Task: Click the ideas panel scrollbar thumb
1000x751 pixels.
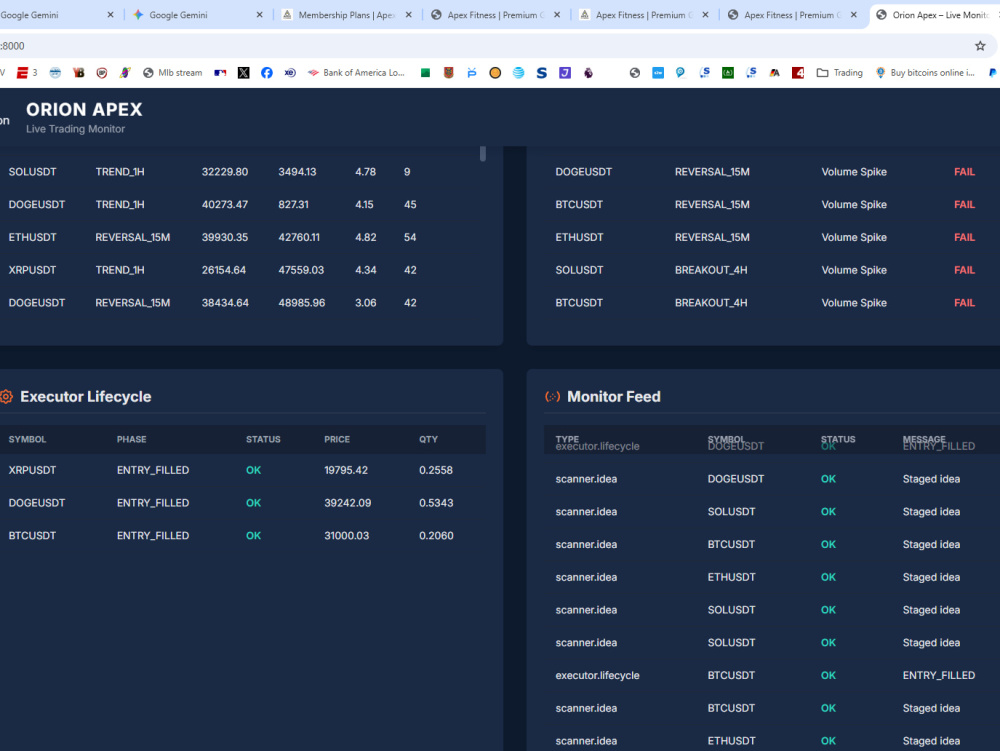Action: (x=483, y=154)
